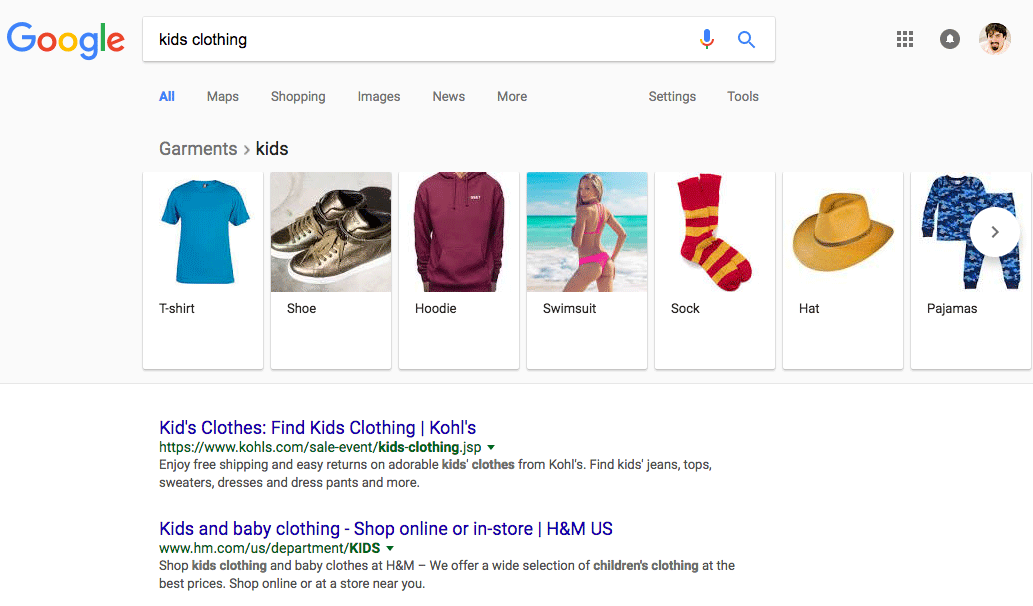The width and height of the screenshot is (1033, 606).
Task: Click the carousel next arrow
Action: click(994, 232)
